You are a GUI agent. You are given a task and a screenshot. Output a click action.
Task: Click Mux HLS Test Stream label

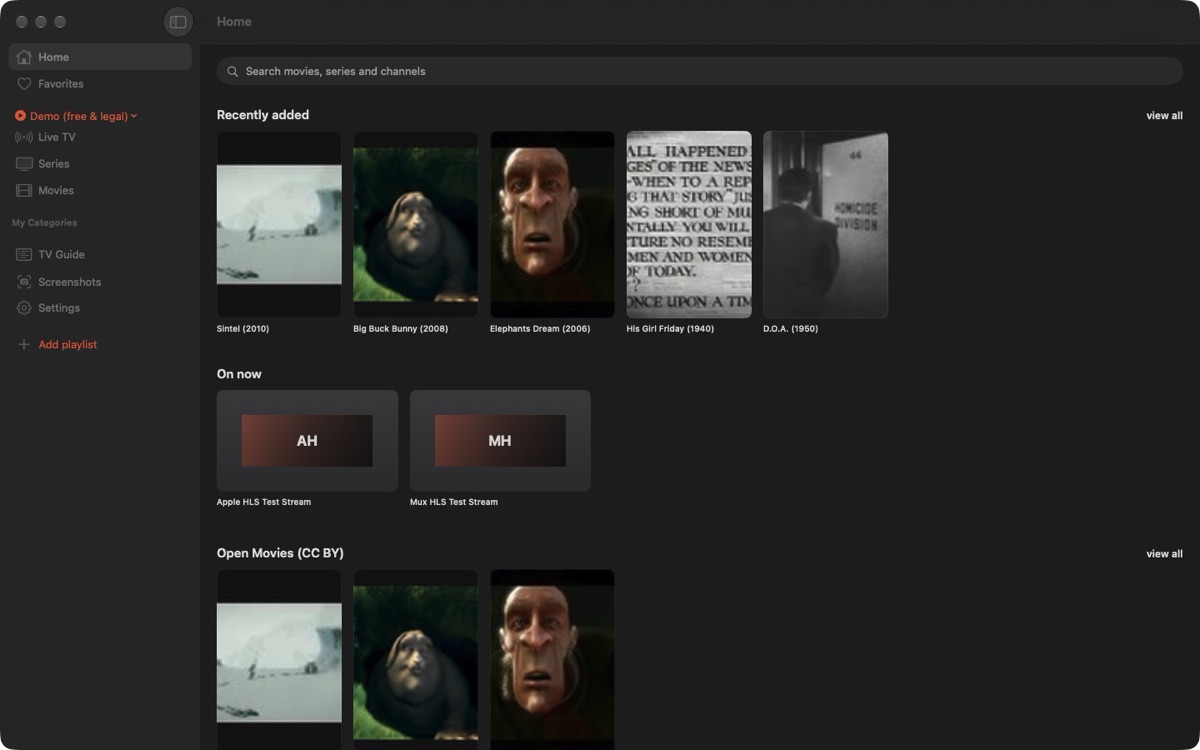click(454, 502)
